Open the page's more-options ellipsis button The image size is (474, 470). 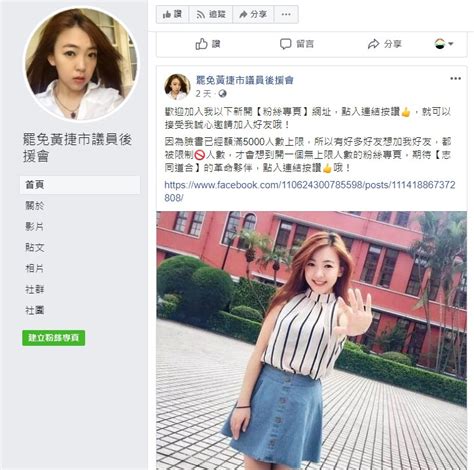(286, 14)
